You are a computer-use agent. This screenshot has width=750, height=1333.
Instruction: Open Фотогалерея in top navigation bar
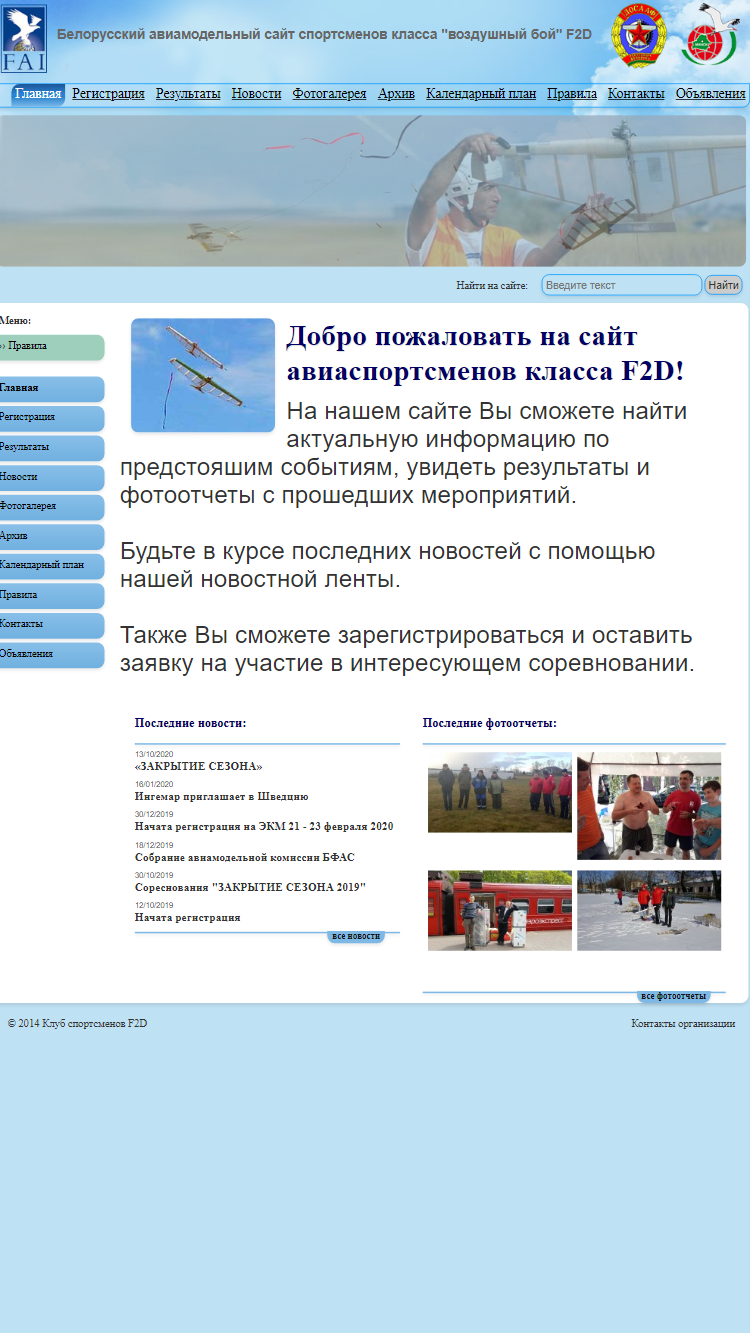click(329, 94)
